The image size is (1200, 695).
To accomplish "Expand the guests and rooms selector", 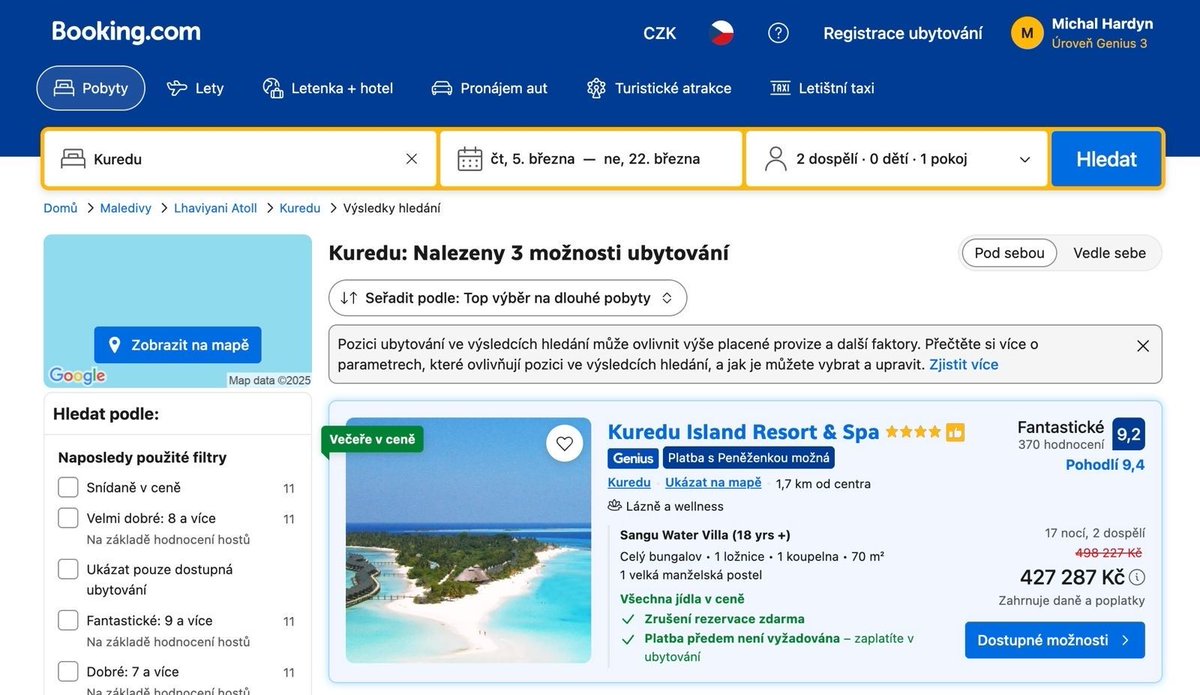I will click(x=897, y=159).
